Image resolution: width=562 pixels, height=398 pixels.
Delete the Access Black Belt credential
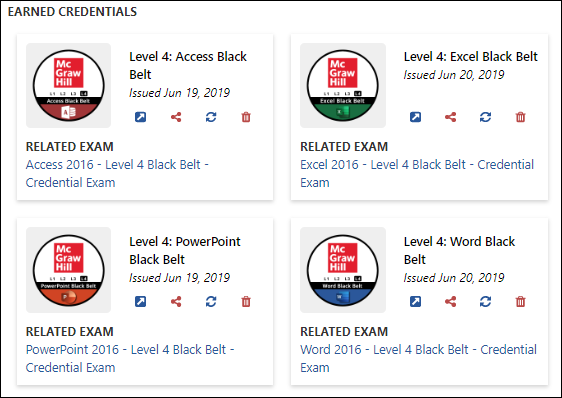pos(246,117)
